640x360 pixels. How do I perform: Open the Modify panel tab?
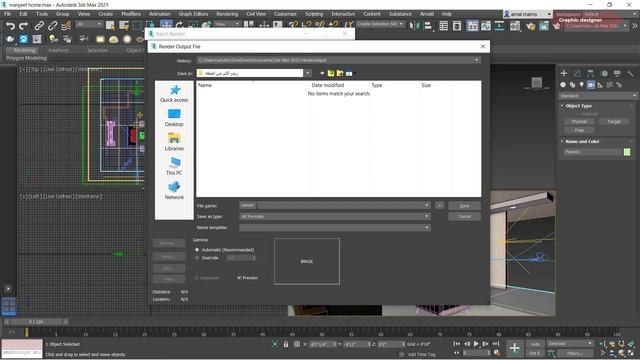[x=577, y=73]
